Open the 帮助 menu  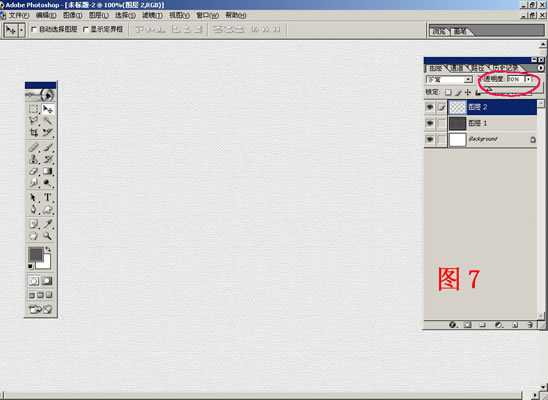click(x=236, y=15)
